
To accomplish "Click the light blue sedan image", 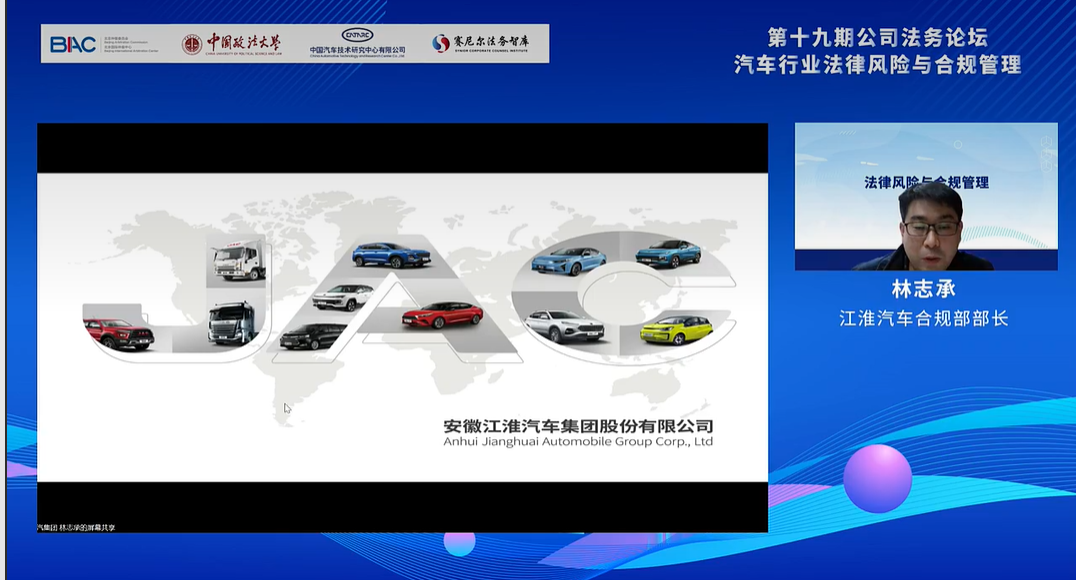I will click(568, 260).
